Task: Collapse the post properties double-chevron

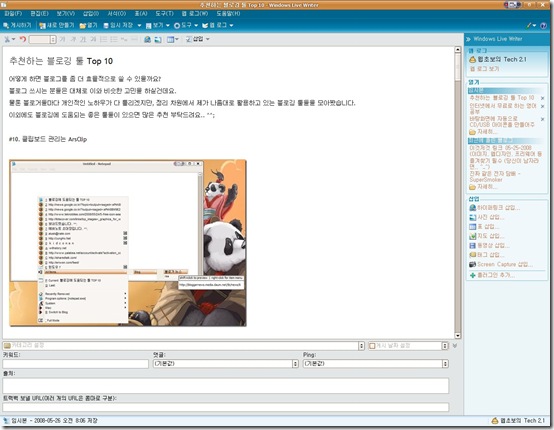Action: (x=455, y=346)
